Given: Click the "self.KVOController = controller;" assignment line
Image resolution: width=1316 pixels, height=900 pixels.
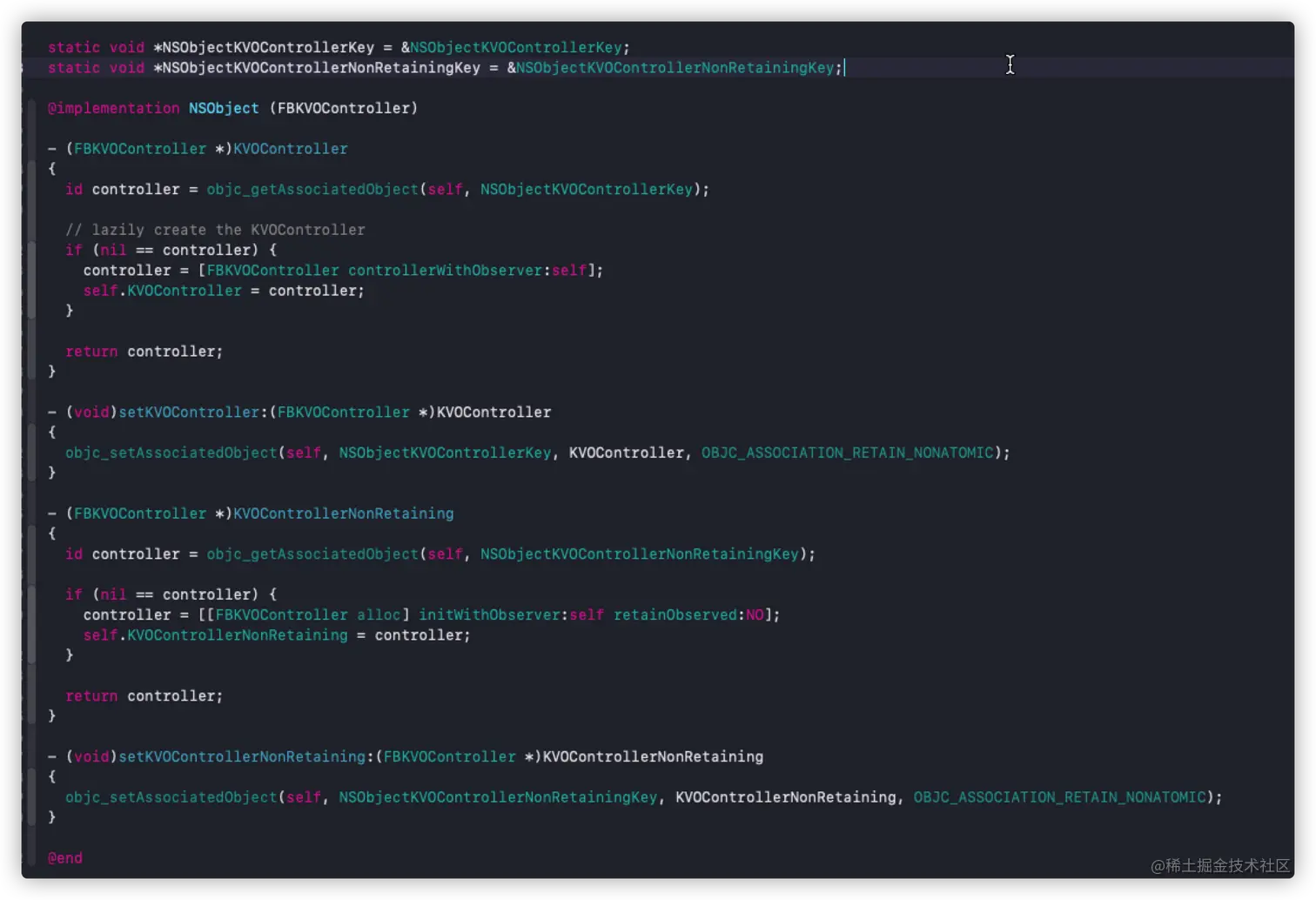Looking at the screenshot, I should pos(224,291).
